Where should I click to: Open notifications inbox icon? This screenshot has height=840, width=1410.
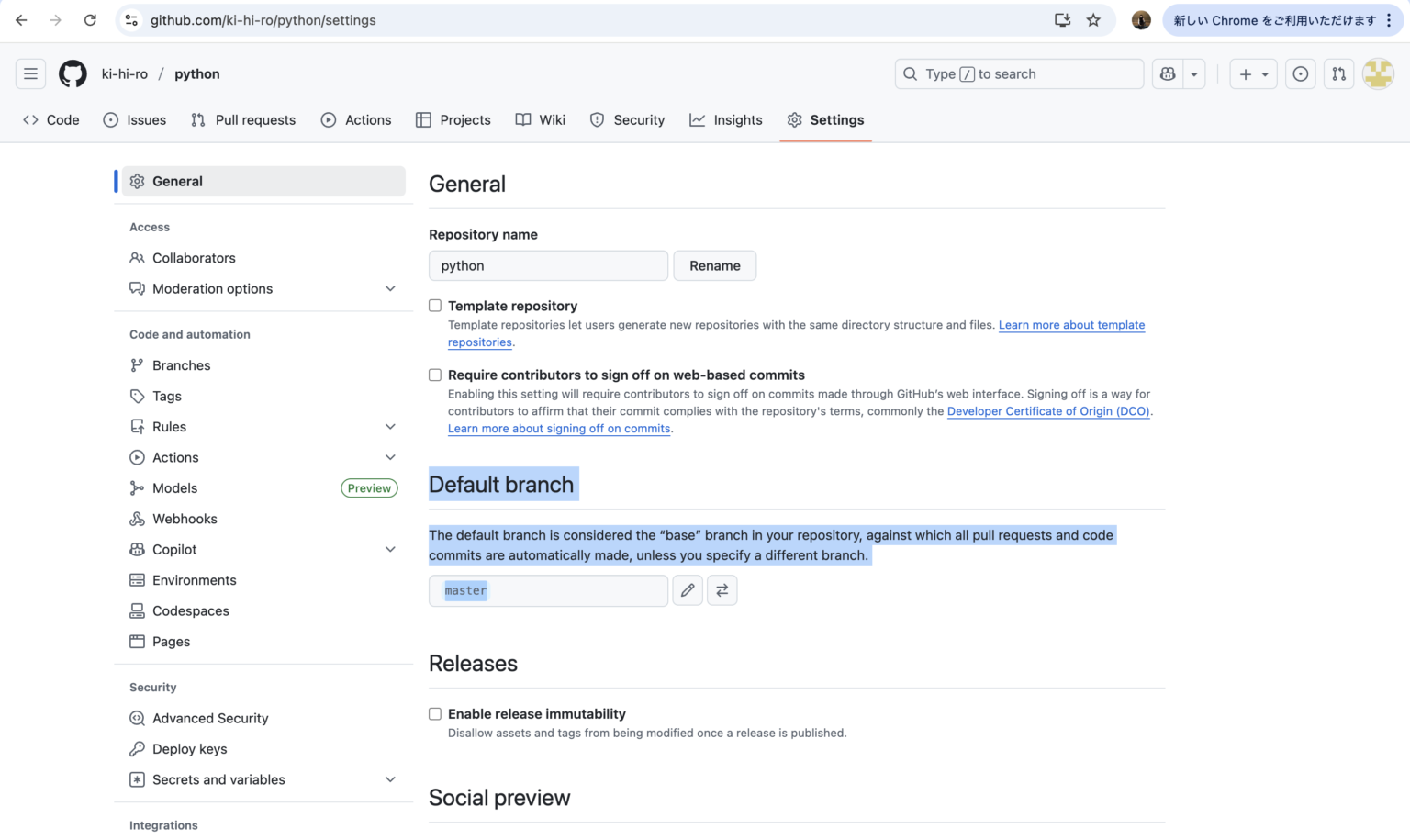tap(1301, 73)
